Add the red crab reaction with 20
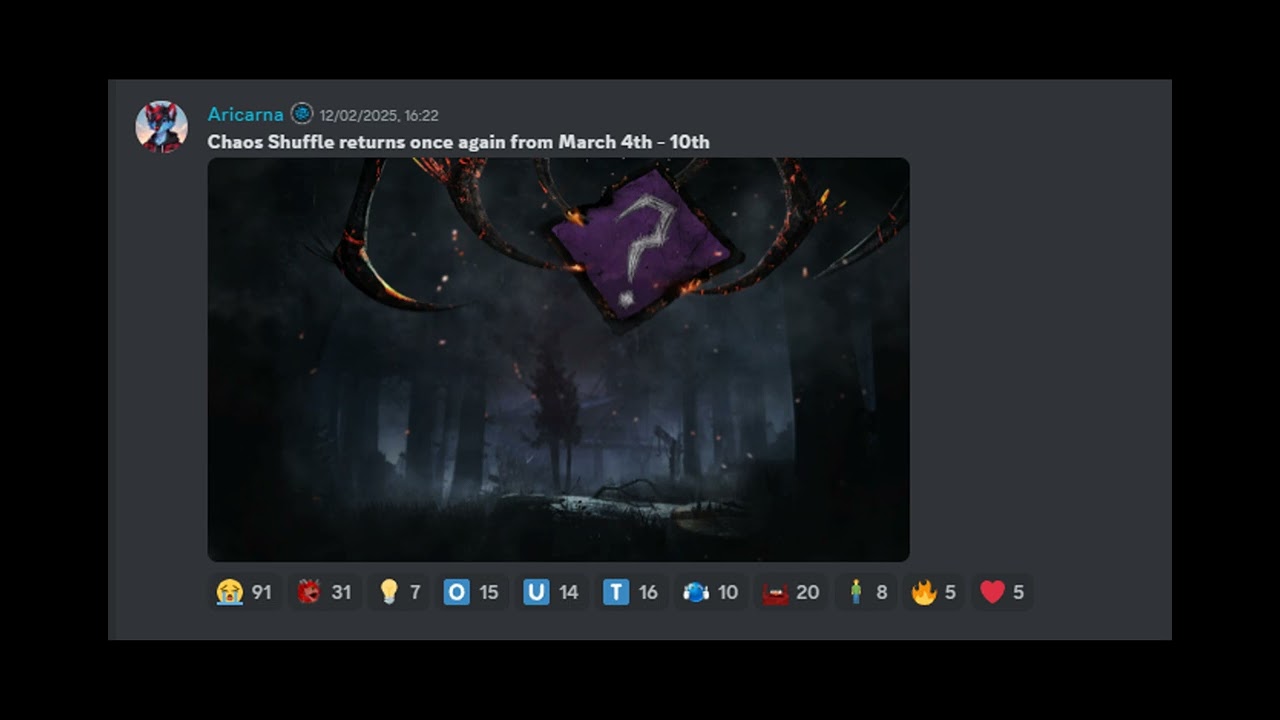 tap(791, 592)
